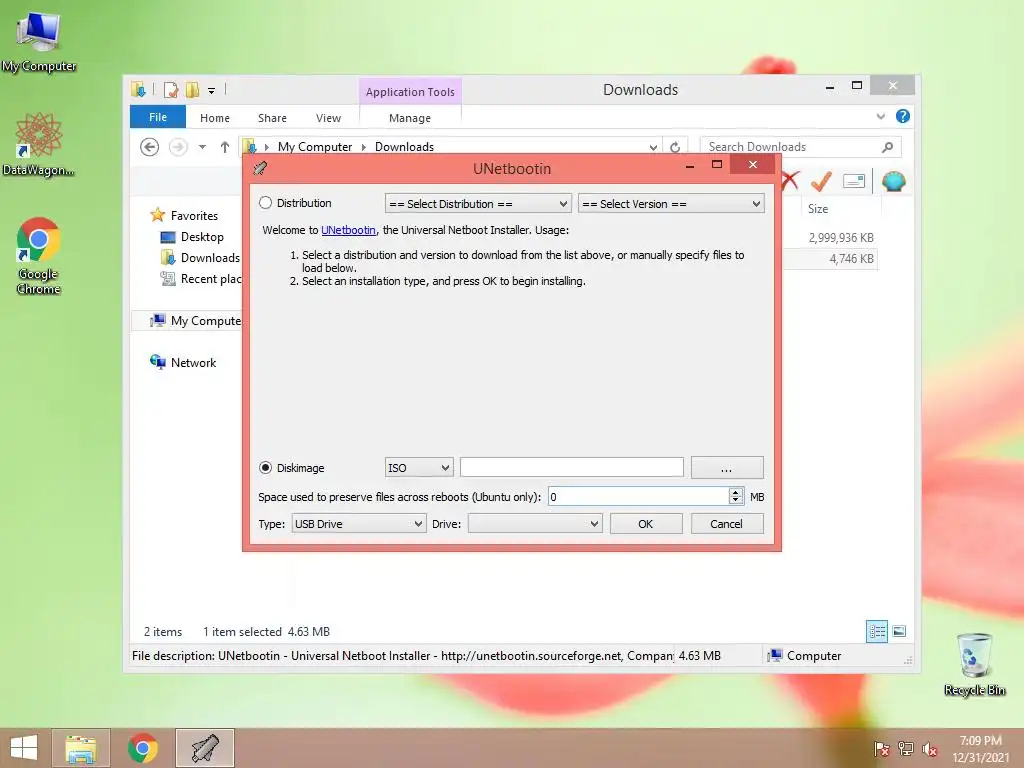1024x768 pixels.
Task: Click the Properties quick access icon
Action: click(171, 89)
